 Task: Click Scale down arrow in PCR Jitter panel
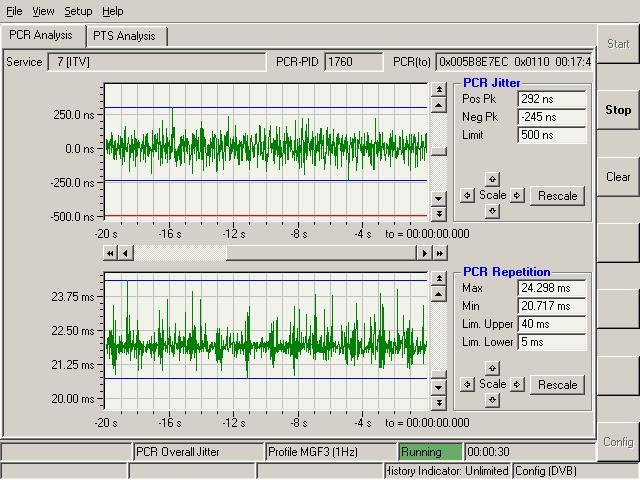click(492, 211)
